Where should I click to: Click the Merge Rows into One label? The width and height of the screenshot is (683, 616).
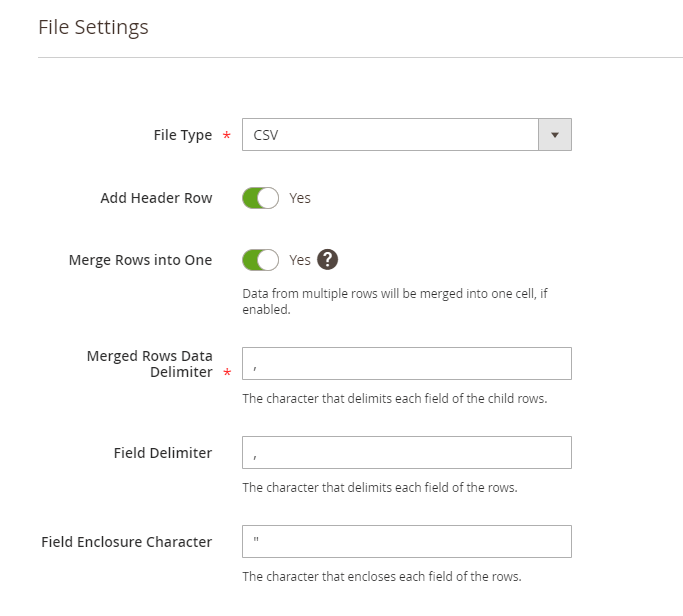[x=140, y=260]
